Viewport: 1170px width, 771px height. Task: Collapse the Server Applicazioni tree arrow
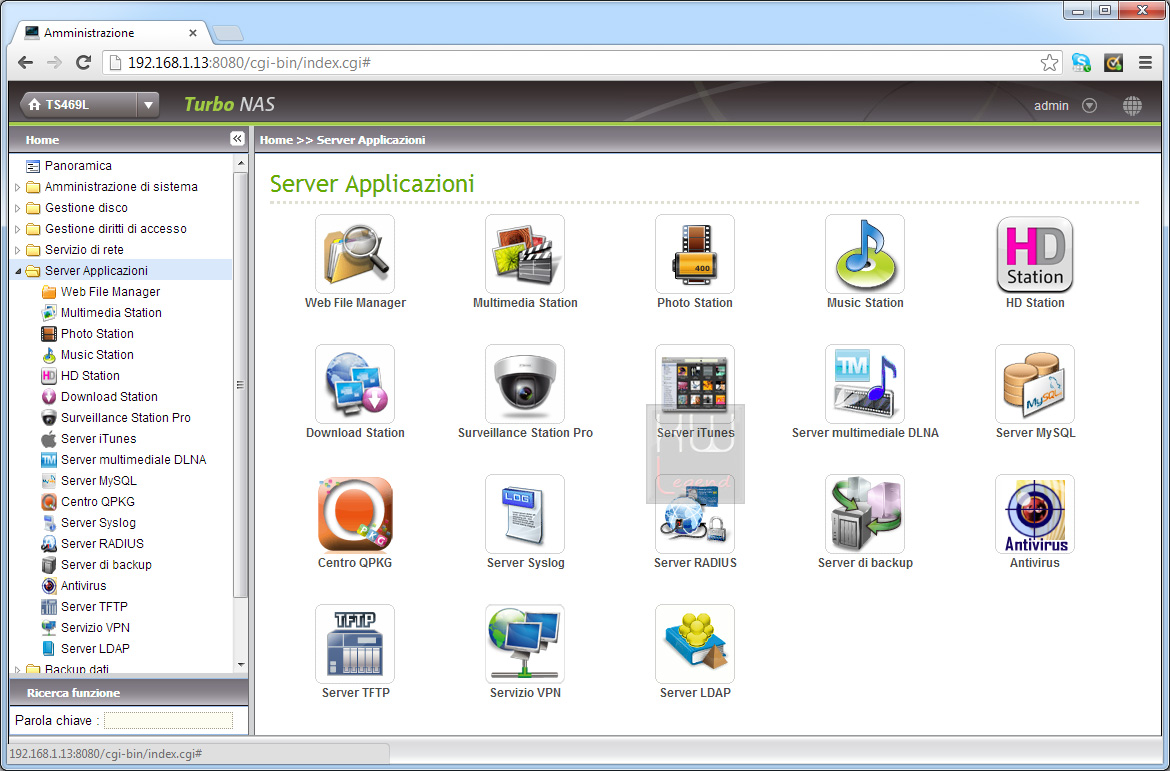pyautogui.click(x=17, y=271)
